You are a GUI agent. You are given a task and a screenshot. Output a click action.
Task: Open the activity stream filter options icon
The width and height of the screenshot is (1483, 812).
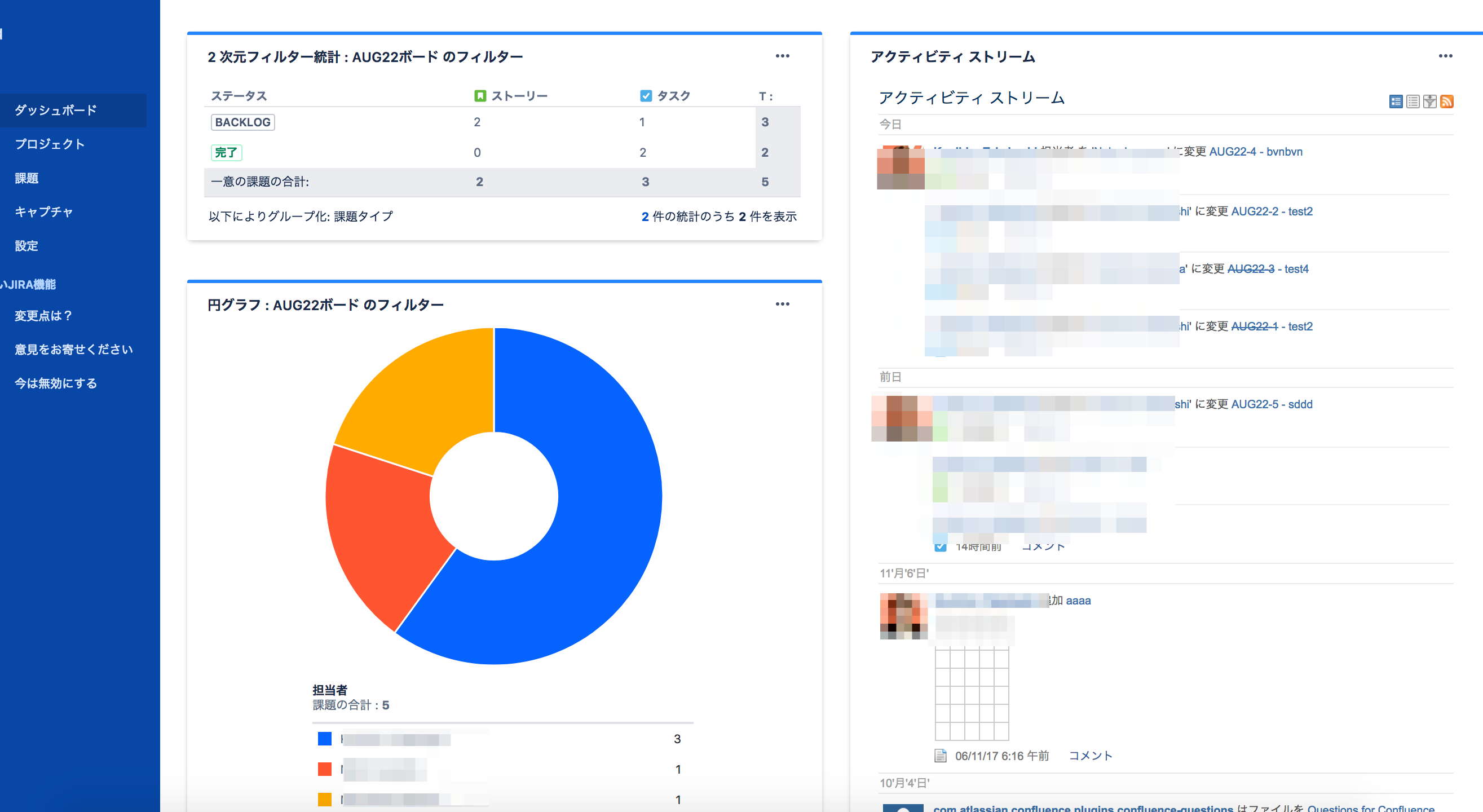point(1429,102)
